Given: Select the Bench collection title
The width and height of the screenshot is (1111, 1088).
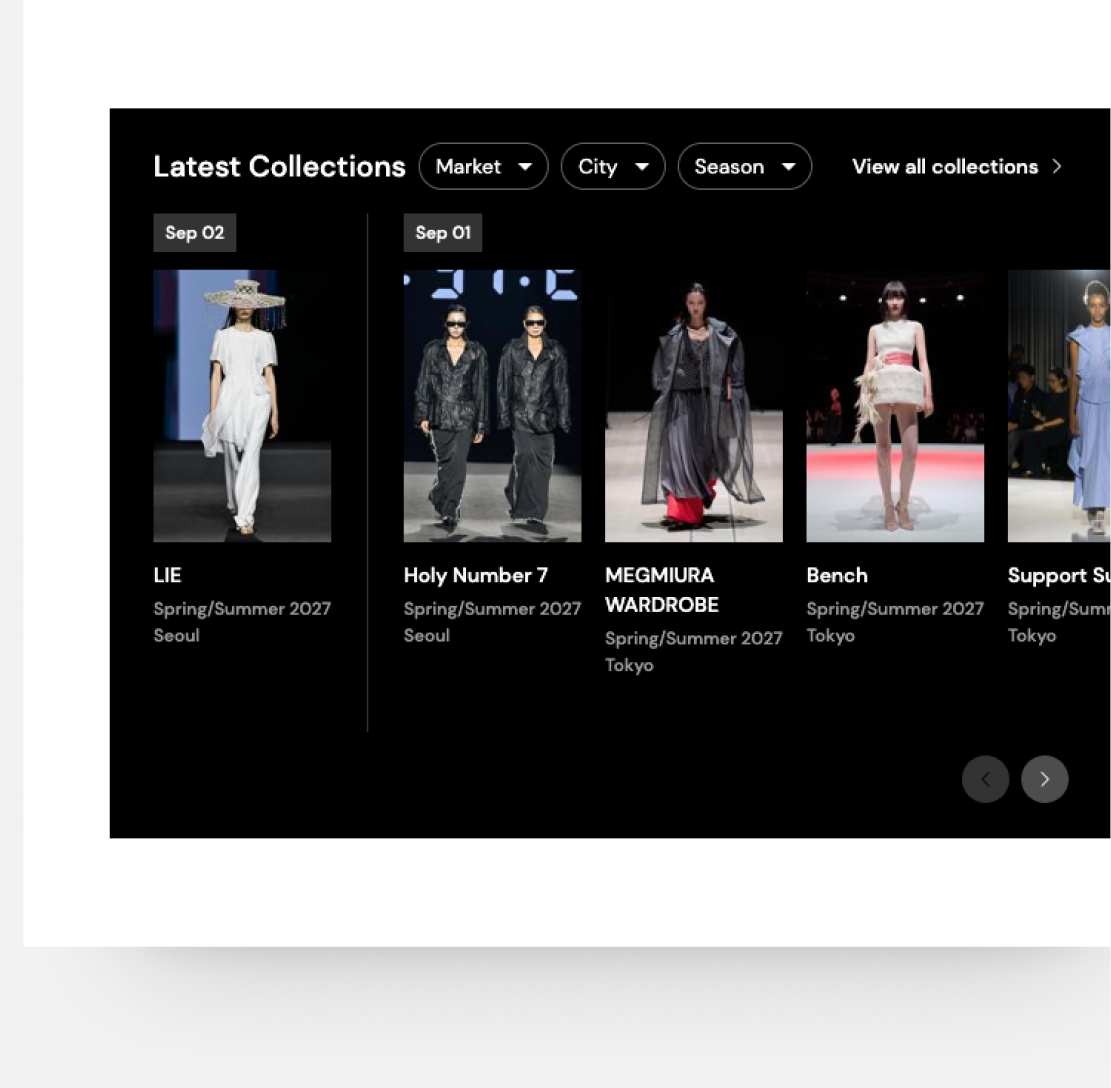Looking at the screenshot, I should (x=837, y=575).
